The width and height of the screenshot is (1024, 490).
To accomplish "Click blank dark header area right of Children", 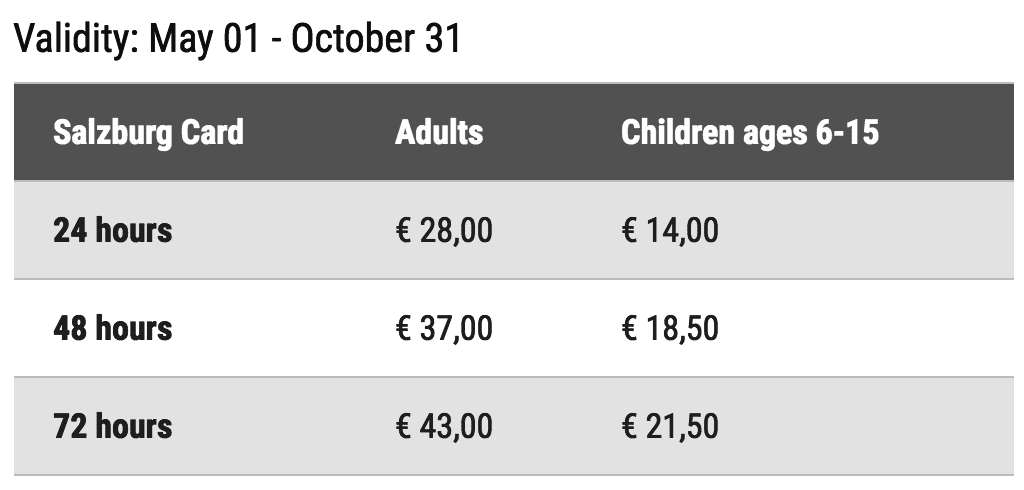I will coord(950,133).
